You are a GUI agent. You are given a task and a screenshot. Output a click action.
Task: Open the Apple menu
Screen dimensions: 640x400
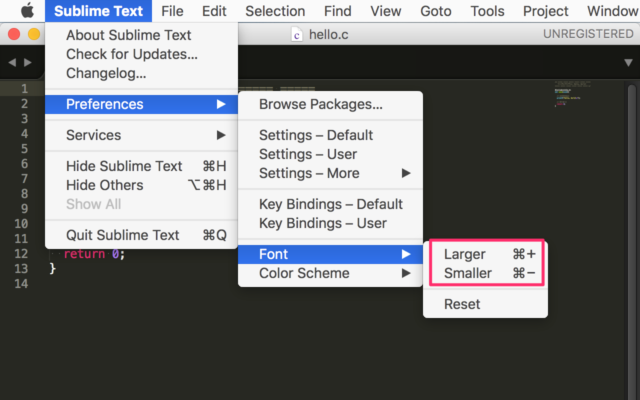(27, 11)
